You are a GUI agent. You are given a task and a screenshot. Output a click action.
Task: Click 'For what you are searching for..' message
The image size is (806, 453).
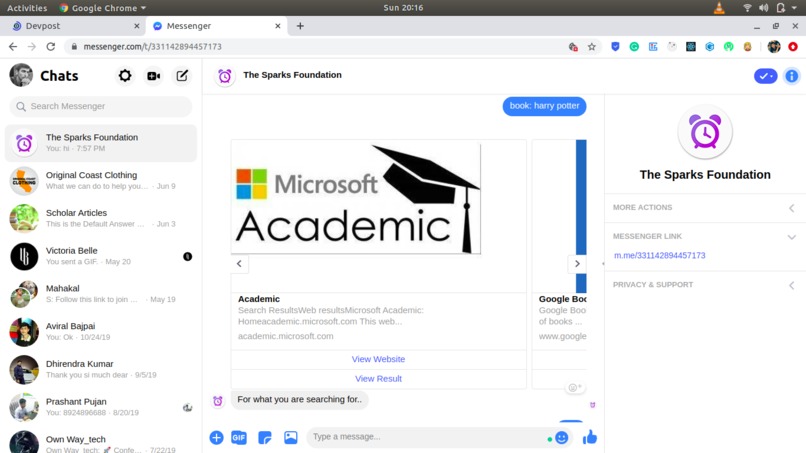click(300, 400)
